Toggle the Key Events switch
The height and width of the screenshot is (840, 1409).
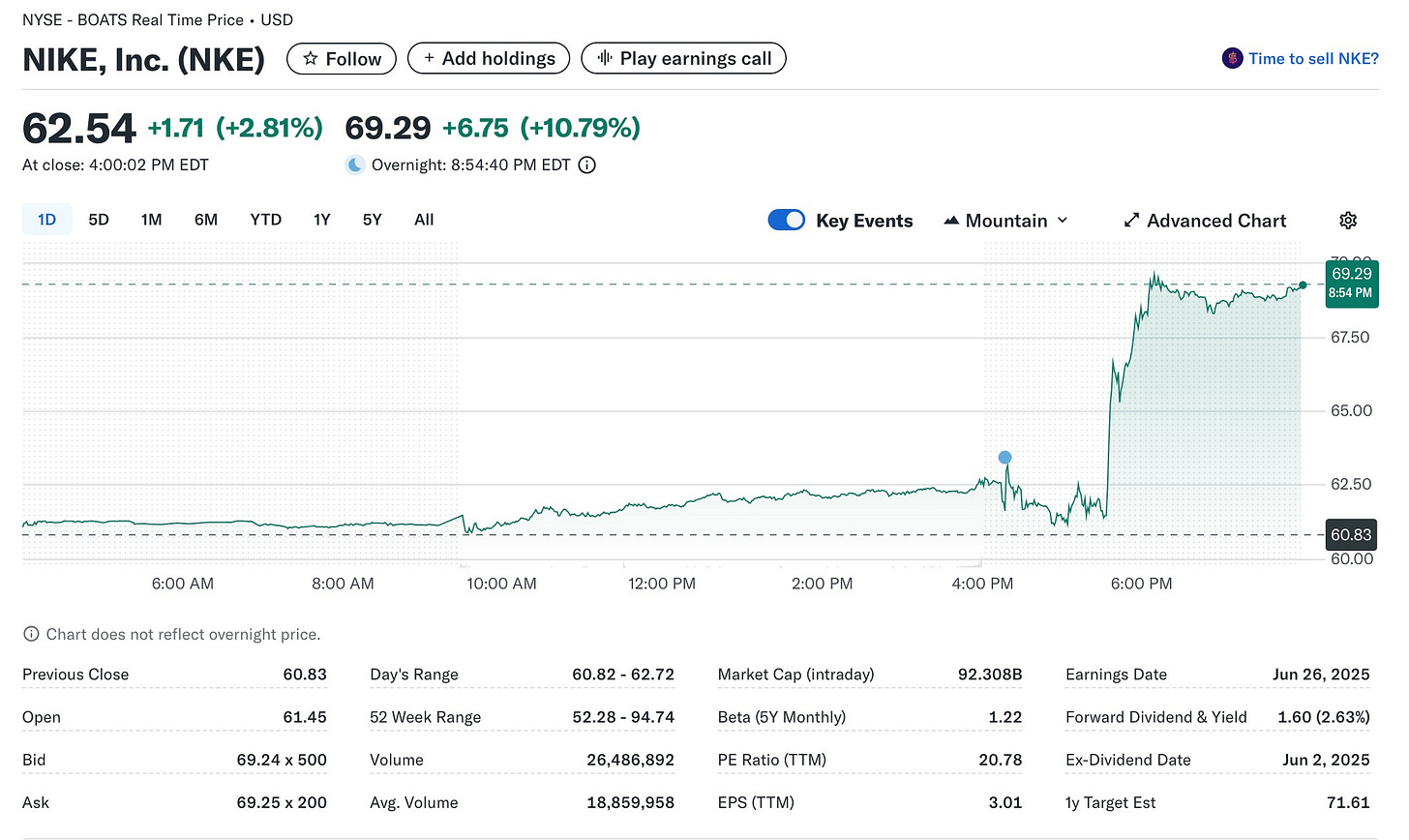coord(787,220)
